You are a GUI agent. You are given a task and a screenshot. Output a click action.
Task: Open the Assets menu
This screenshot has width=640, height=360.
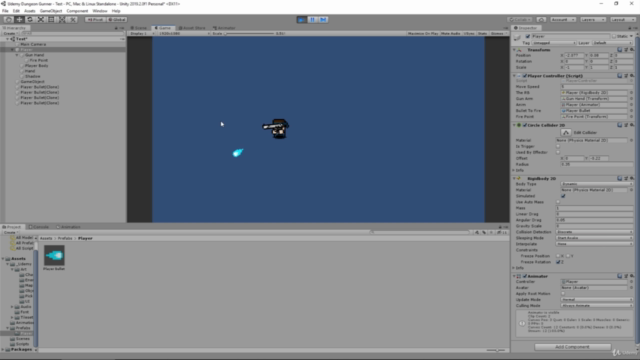pyautogui.click(x=29, y=11)
